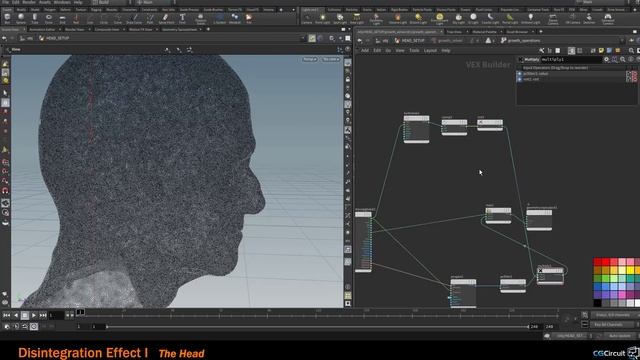The height and width of the screenshot is (360, 640).
Task: Click the timeline range slider bar
Action: coord(318,327)
